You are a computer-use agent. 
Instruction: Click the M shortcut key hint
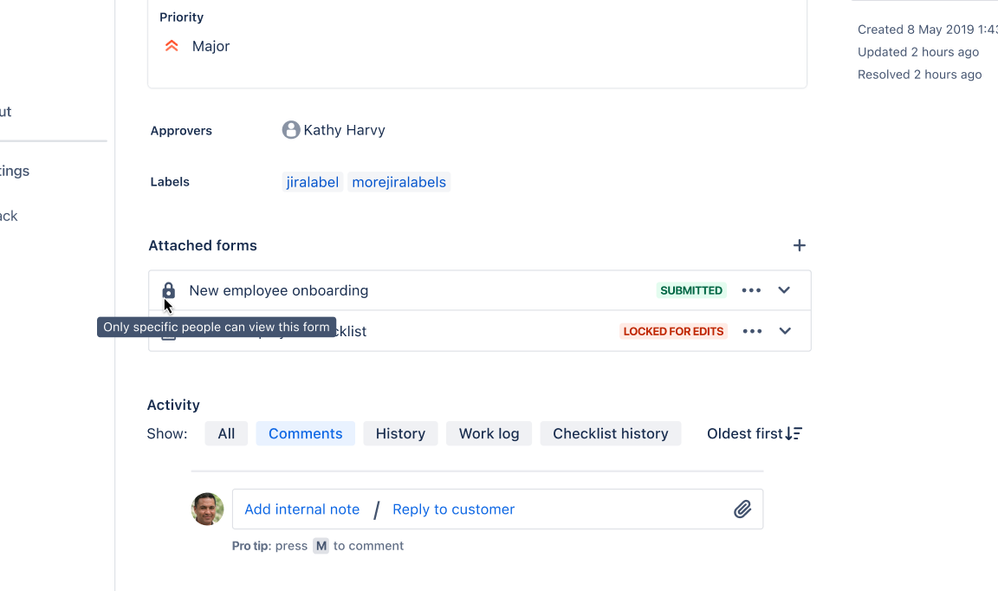coord(321,546)
